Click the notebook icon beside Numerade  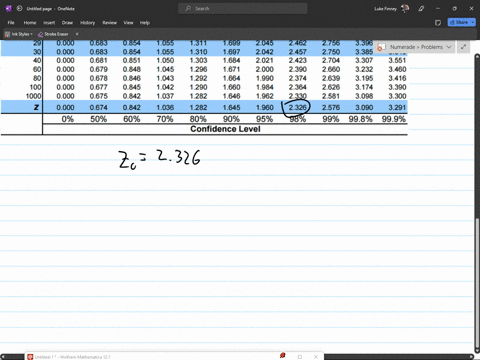click(381, 47)
